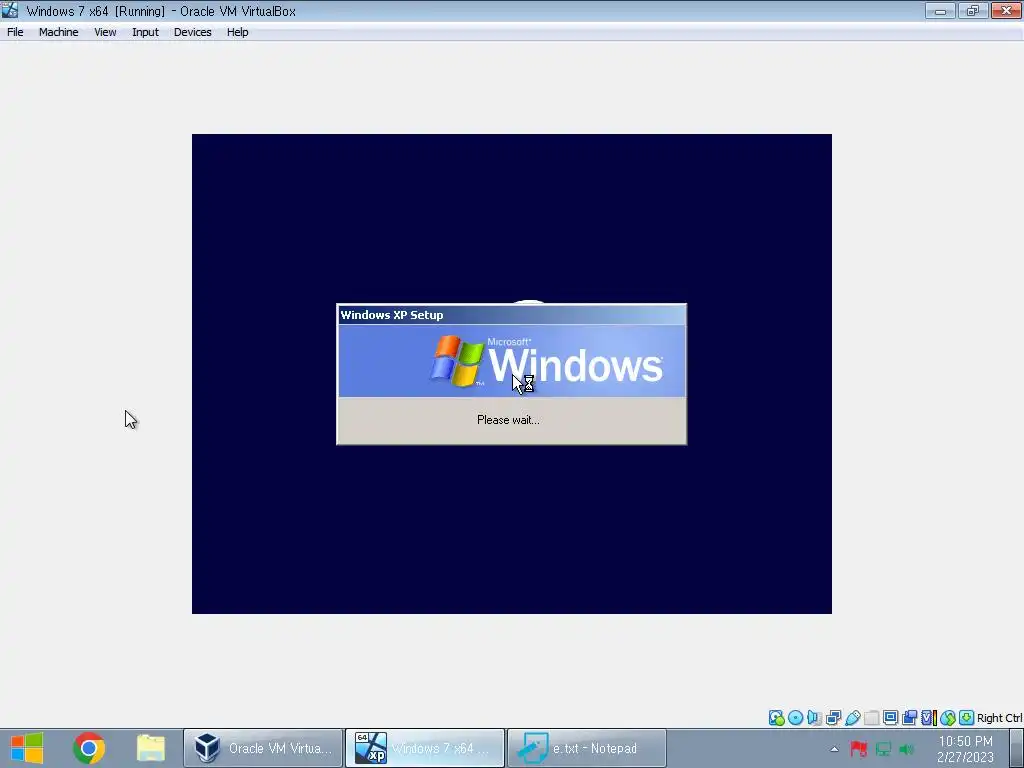Click the volume speaker tray icon
Screen dimensions: 1024x768
point(906,749)
